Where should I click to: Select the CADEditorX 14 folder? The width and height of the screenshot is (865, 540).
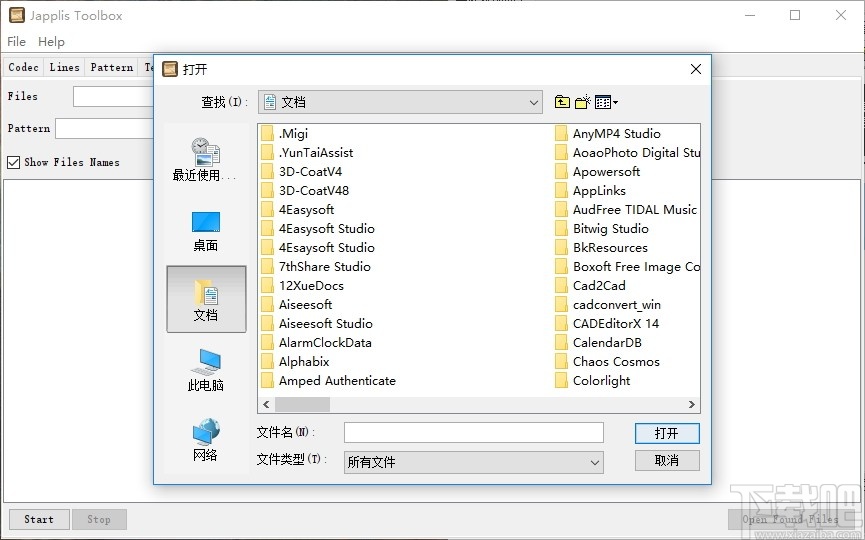click(607, 324)
